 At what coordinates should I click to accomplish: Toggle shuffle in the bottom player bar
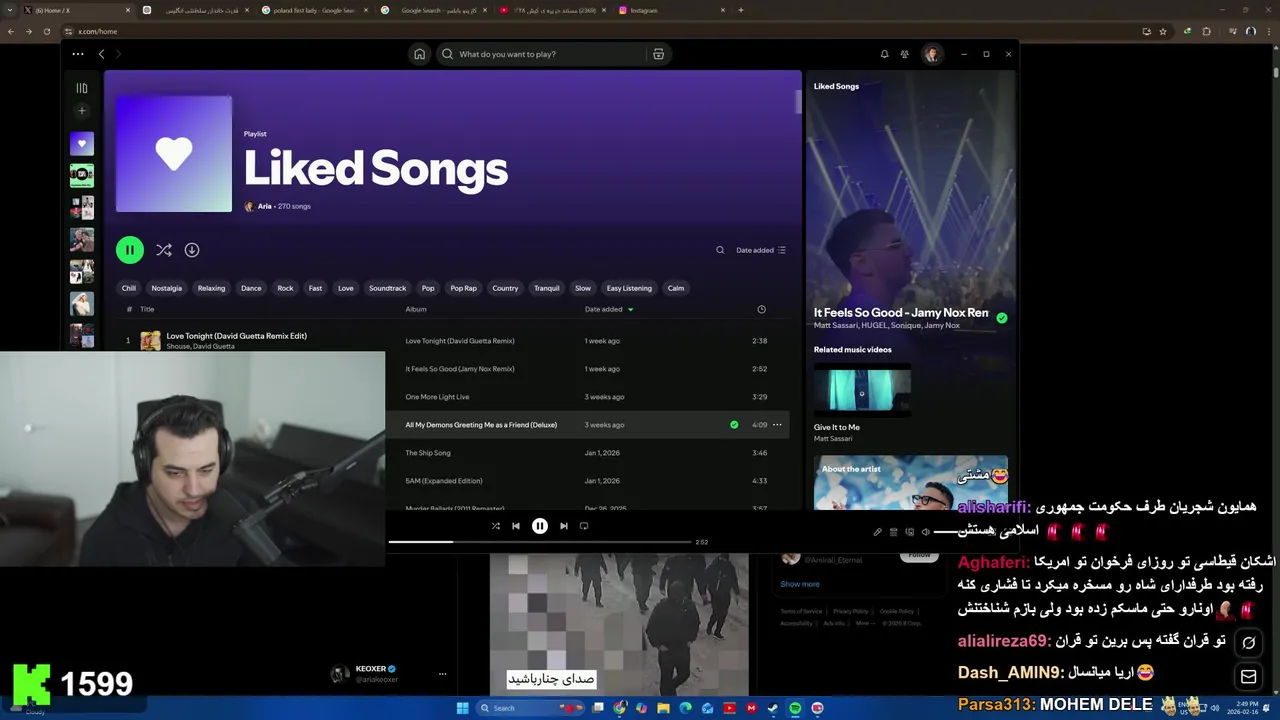(495, 526)
